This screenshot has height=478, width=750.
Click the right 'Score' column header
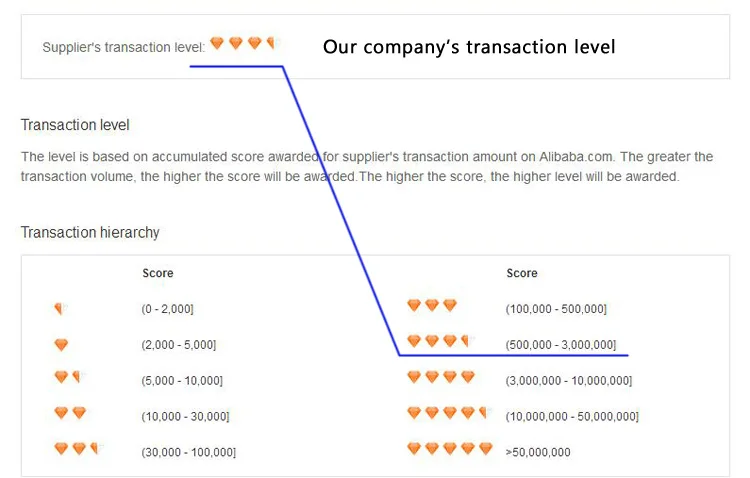click(x=522, y=273)
